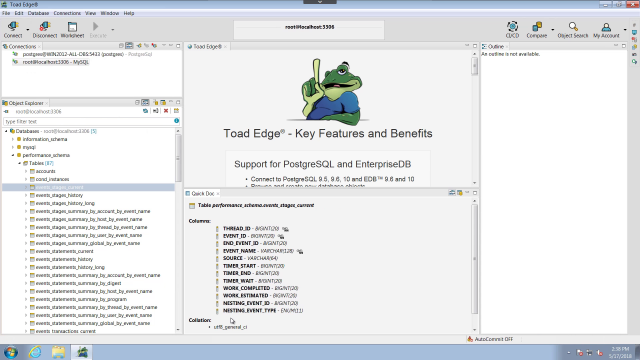Viewport: 640px width, 360px height.
Task: Click new connection icon in Connections panel
Action: pos(139,46)
